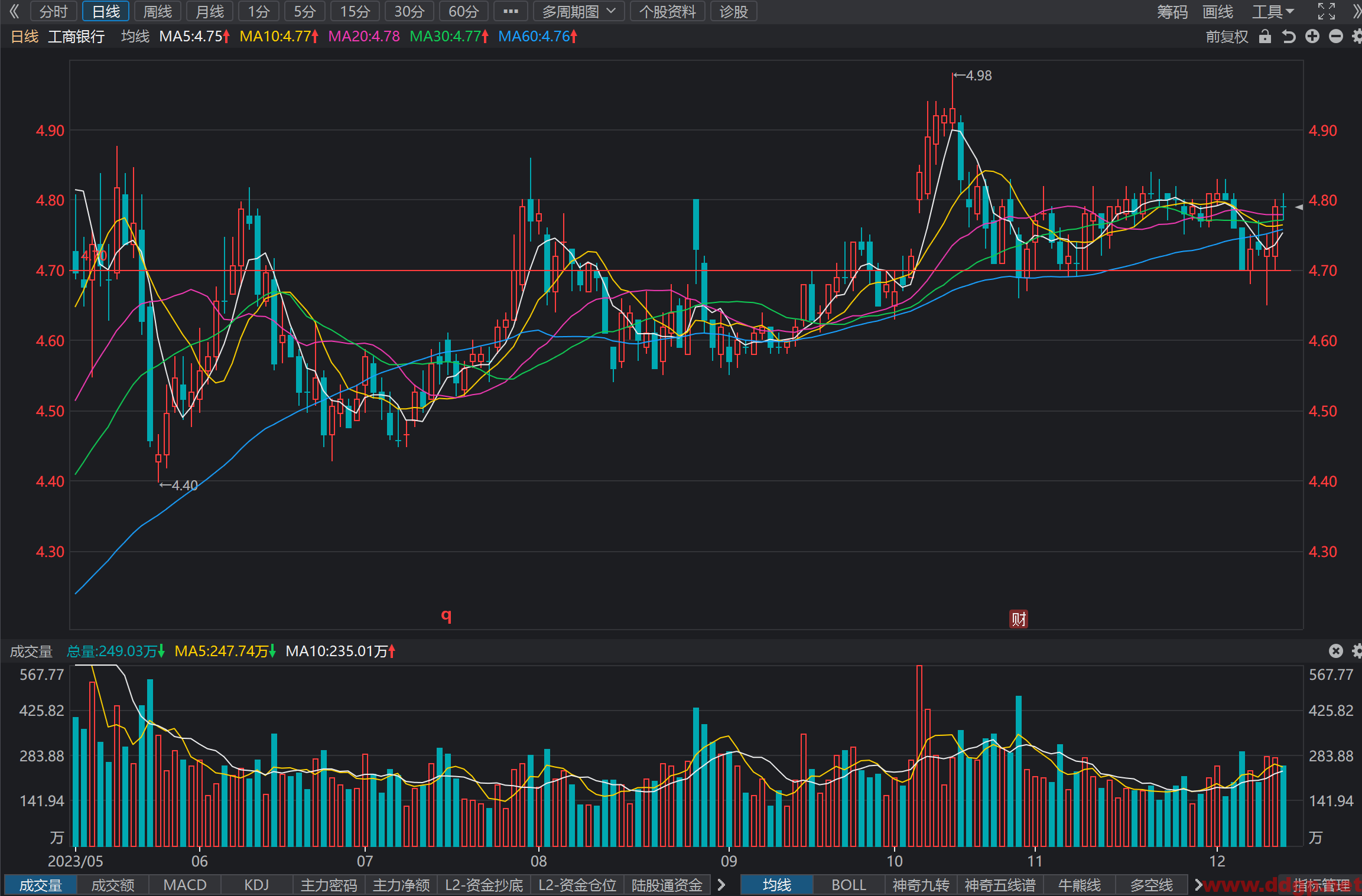1362x896 pixels.
Task: Close the volume indicator panel
Action: 1335,651
